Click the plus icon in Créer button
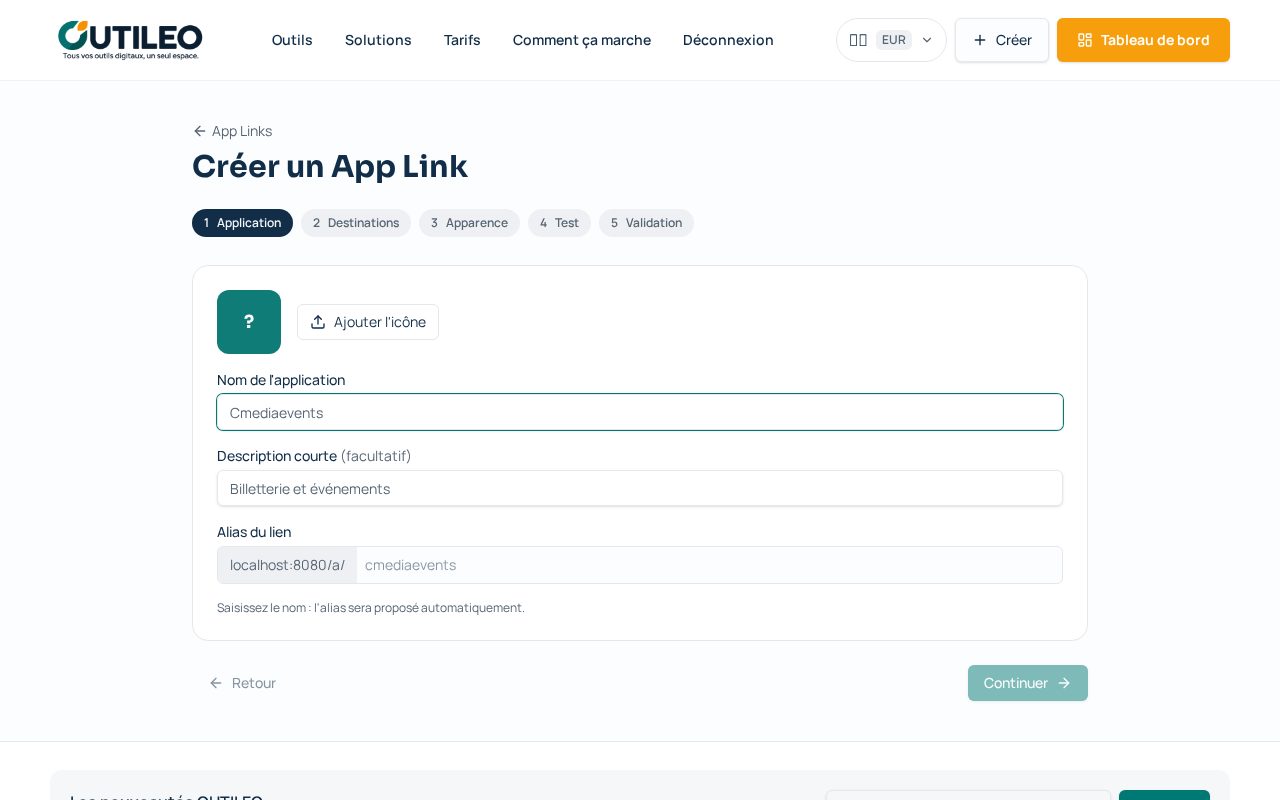The height and width of the screenshot is (800, 1280). (x=980, y=40)
